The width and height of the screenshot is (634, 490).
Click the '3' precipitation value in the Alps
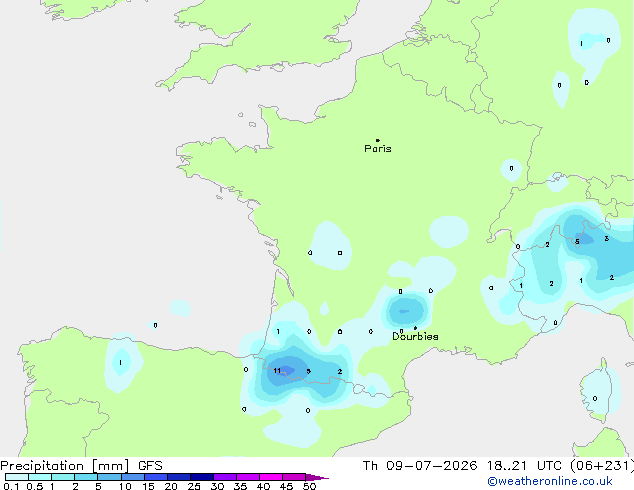(607, 239)
